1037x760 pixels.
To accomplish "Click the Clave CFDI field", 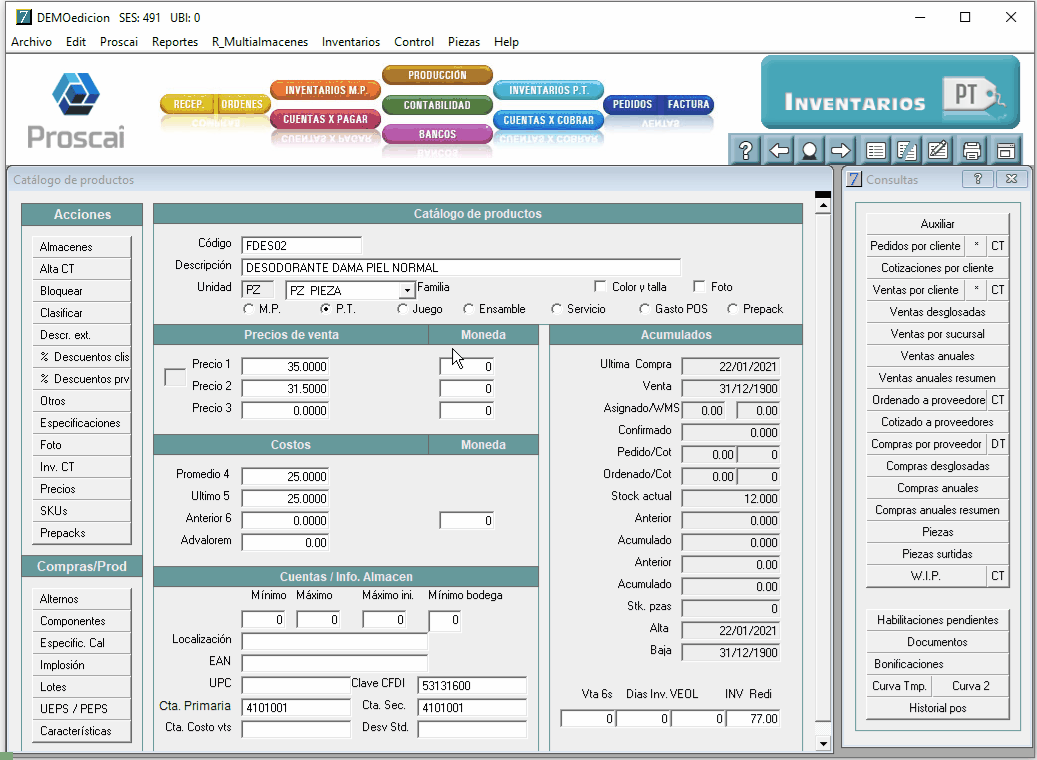I will (472, 686).
